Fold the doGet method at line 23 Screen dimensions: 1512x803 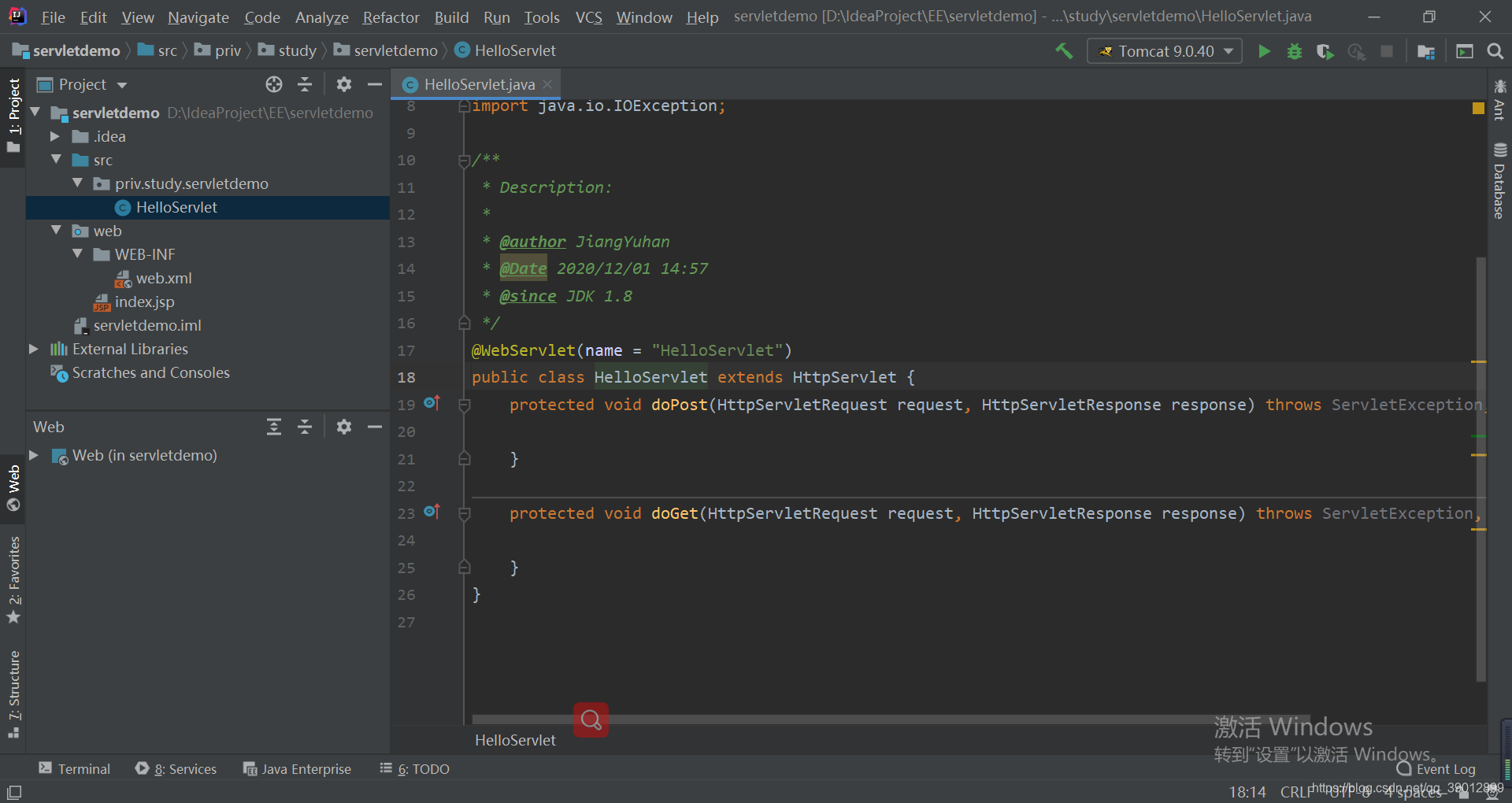464,513
